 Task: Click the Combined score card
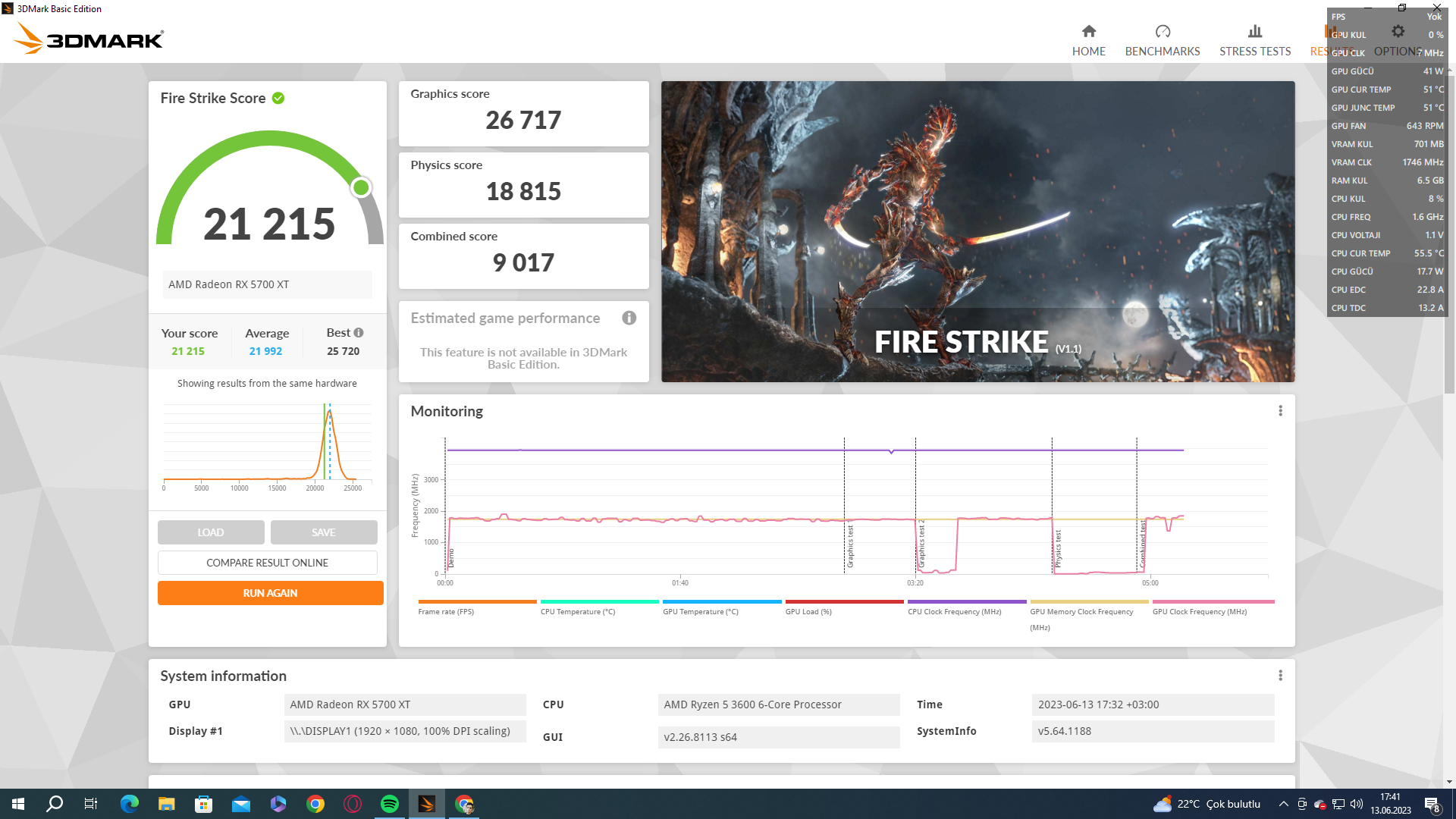523,256
